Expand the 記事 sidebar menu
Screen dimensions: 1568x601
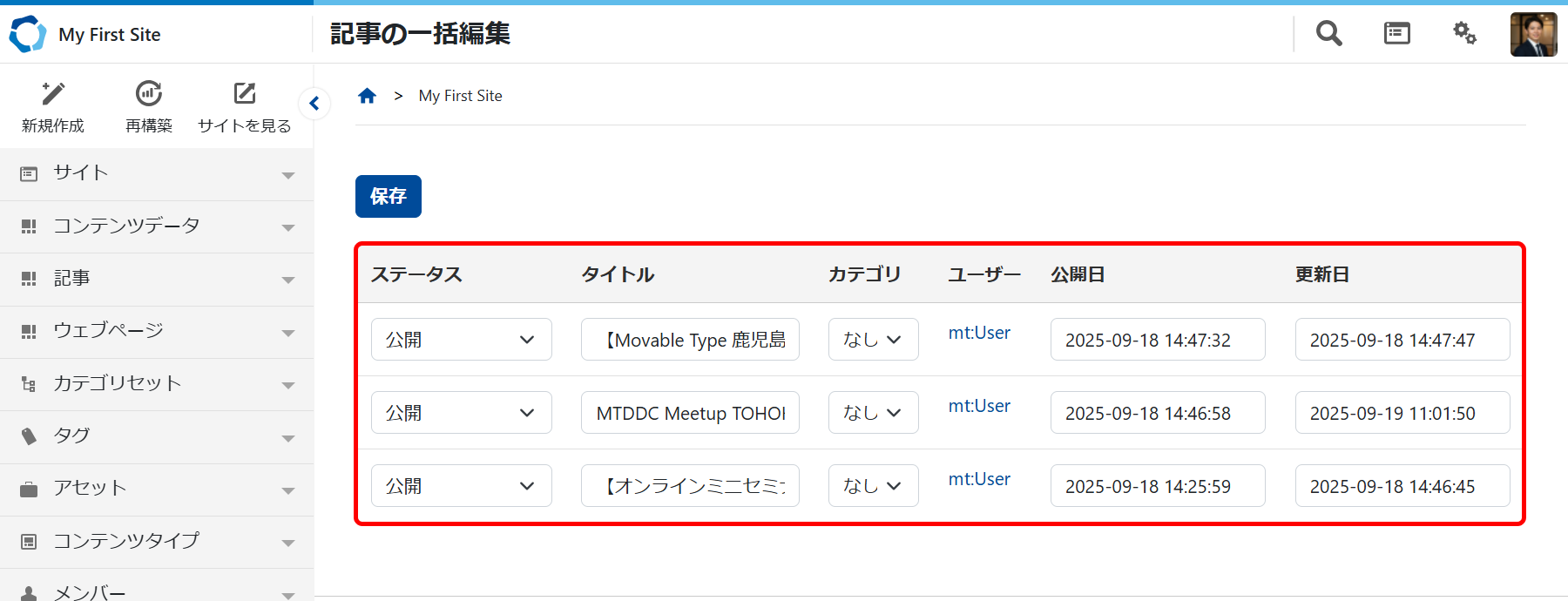157,279
